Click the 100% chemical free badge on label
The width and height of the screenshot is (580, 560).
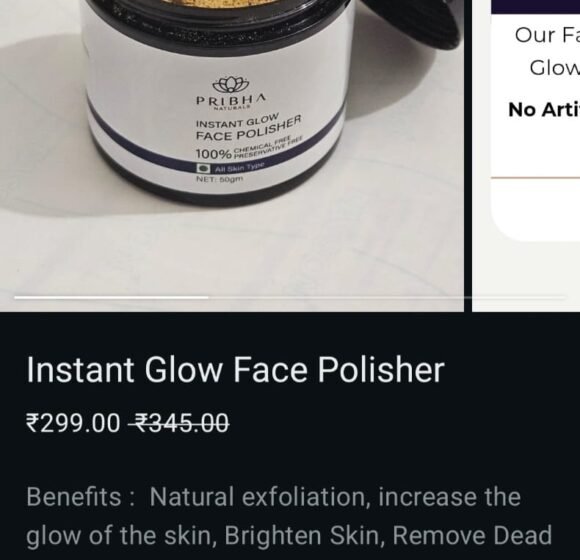(x=249, y=148)
